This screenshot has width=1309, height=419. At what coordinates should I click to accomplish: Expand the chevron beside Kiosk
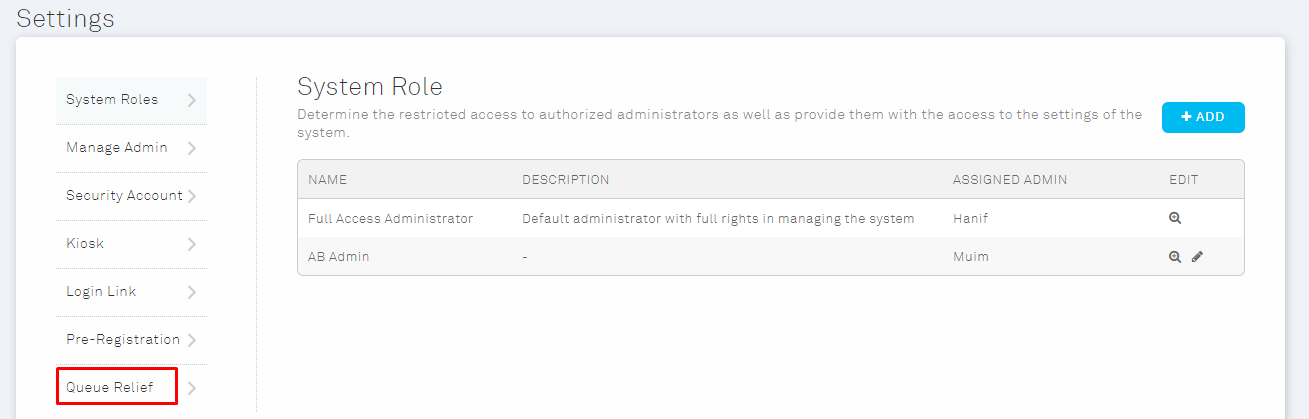coord(192,244)
